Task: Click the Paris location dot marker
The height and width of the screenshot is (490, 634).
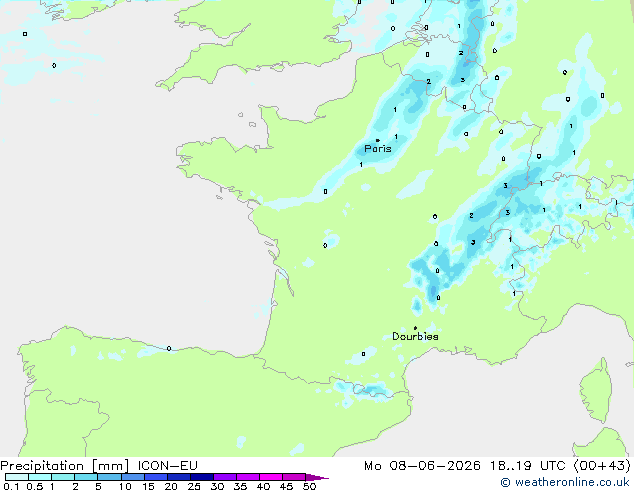Action: (x=378, y=140)
